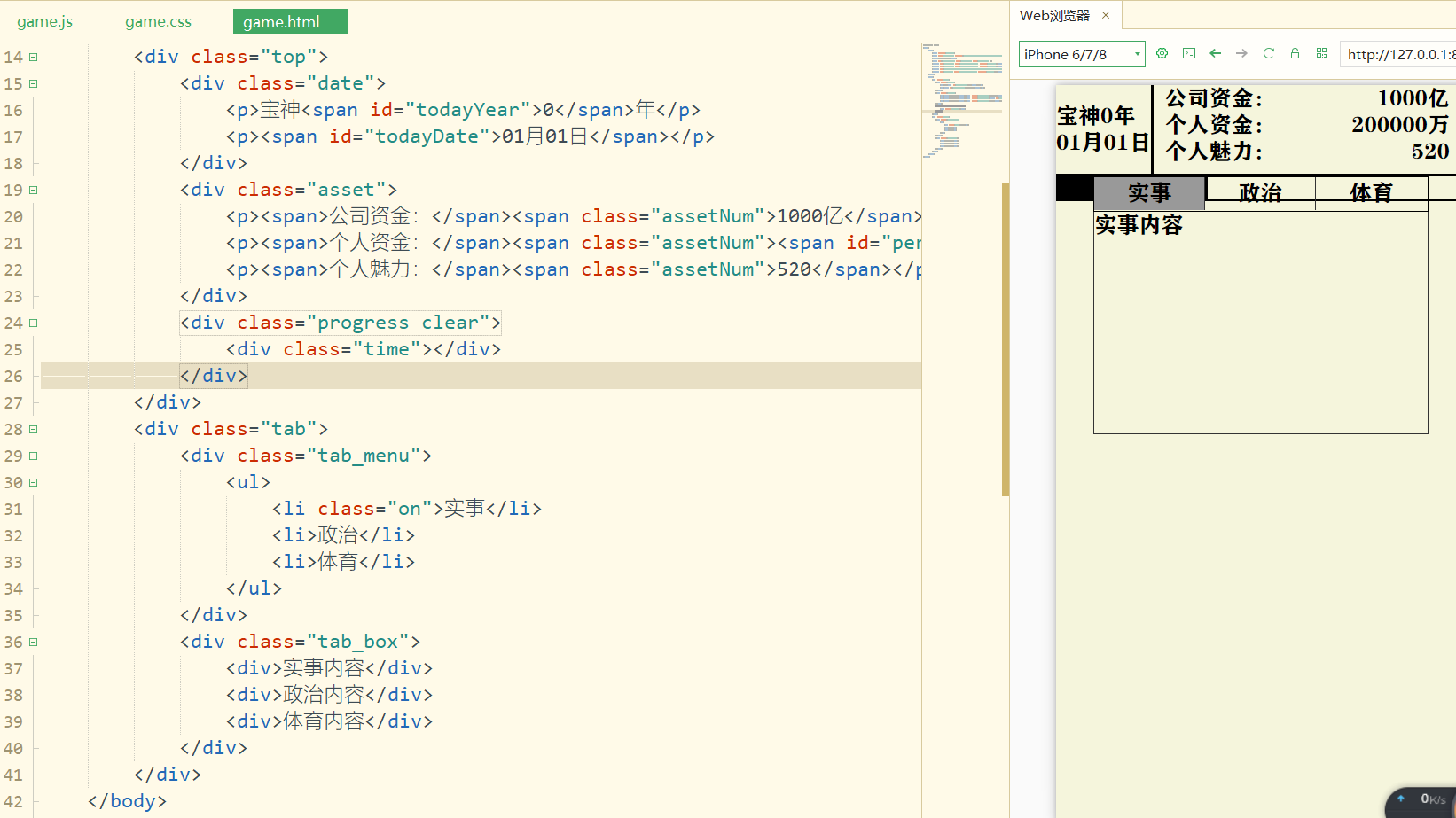Select the game.html tab
The height and width of the screenshot is (818, 1456).
click(290, 21)
